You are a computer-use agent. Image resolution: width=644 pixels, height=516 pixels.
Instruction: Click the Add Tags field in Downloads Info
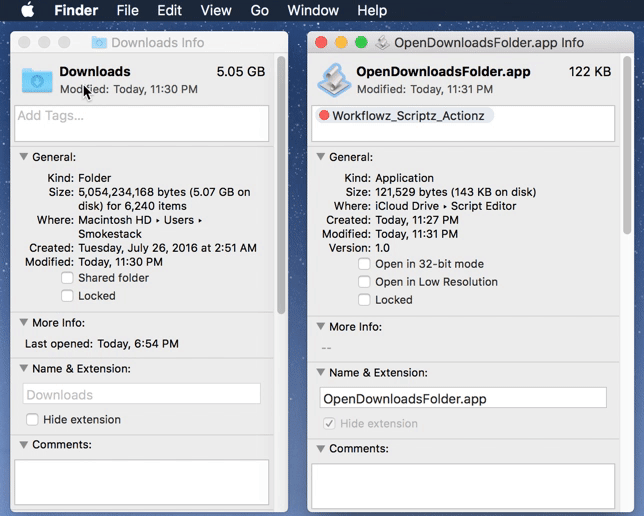[142, 124]
